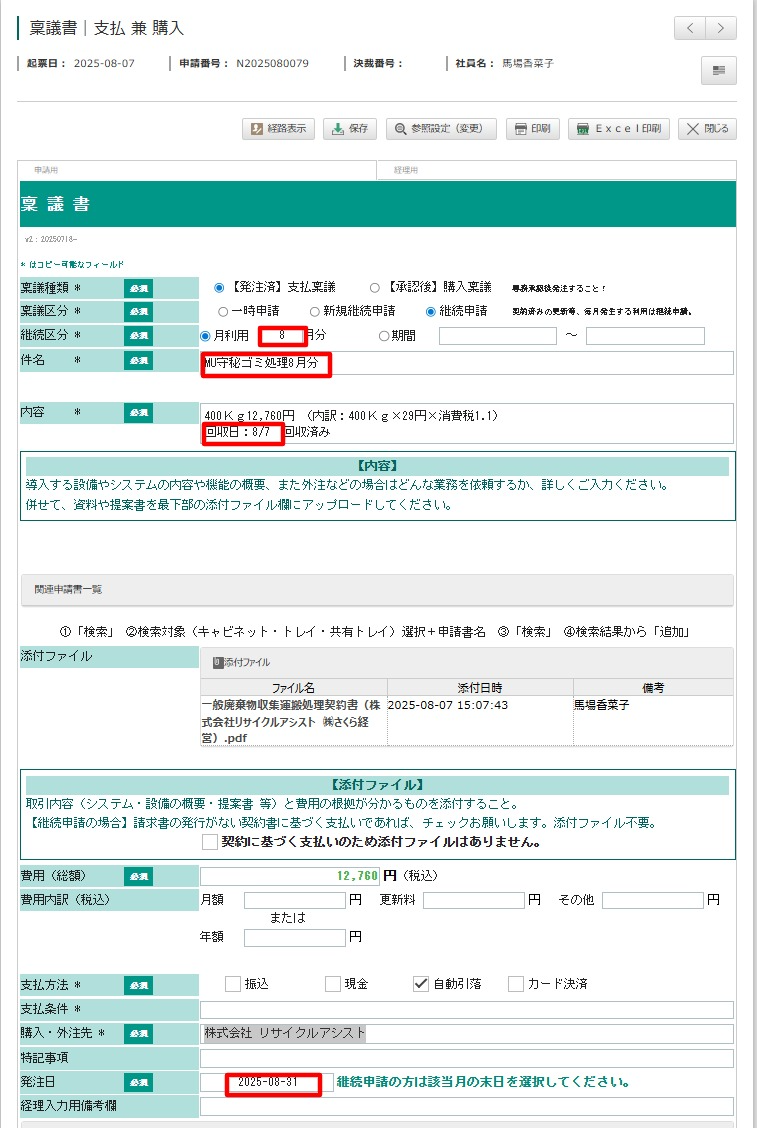
Task: Select the 新規継続申請 radio button
Action: 315,312
